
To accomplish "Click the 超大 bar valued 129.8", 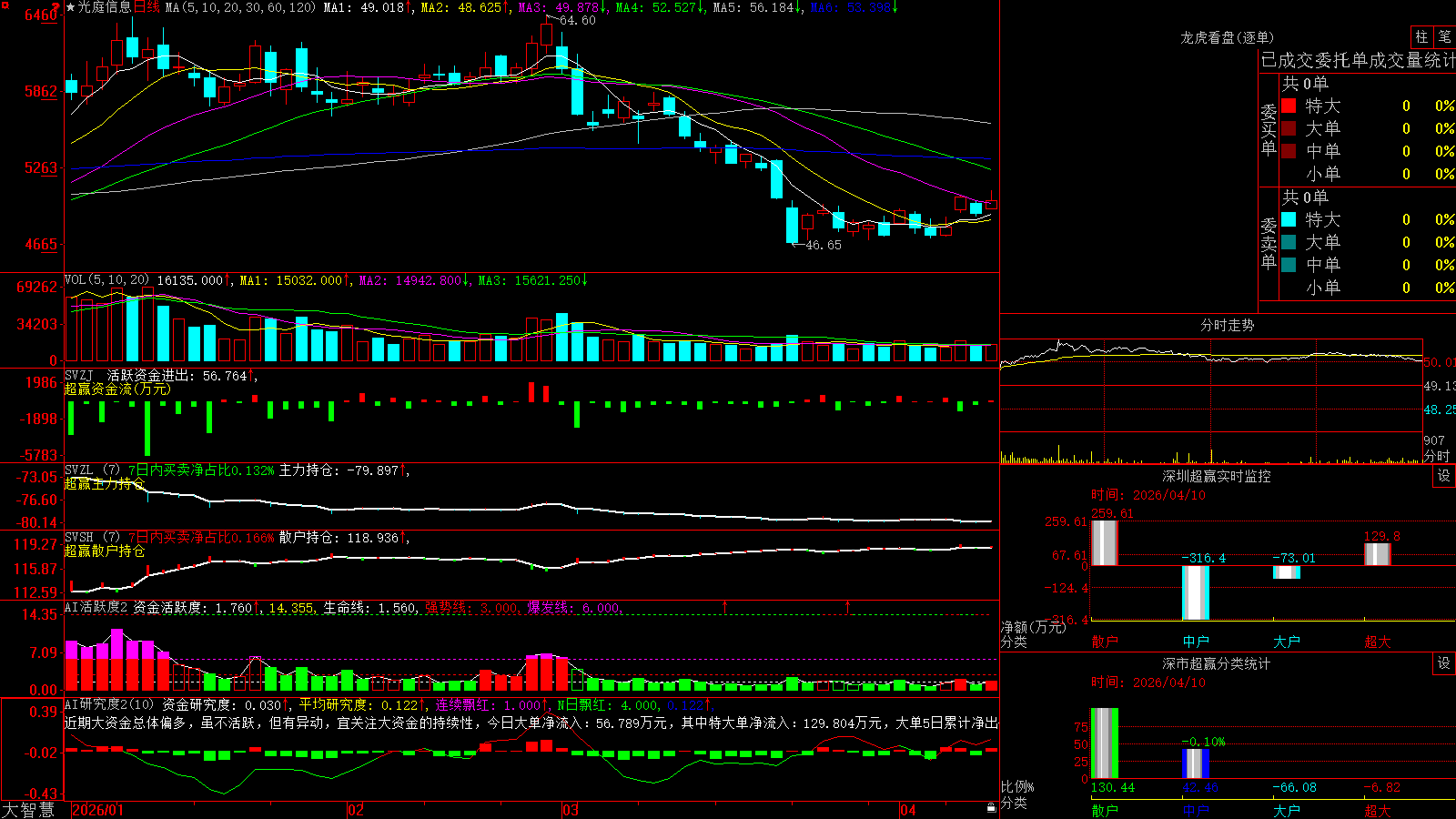I will [1378, 554].
